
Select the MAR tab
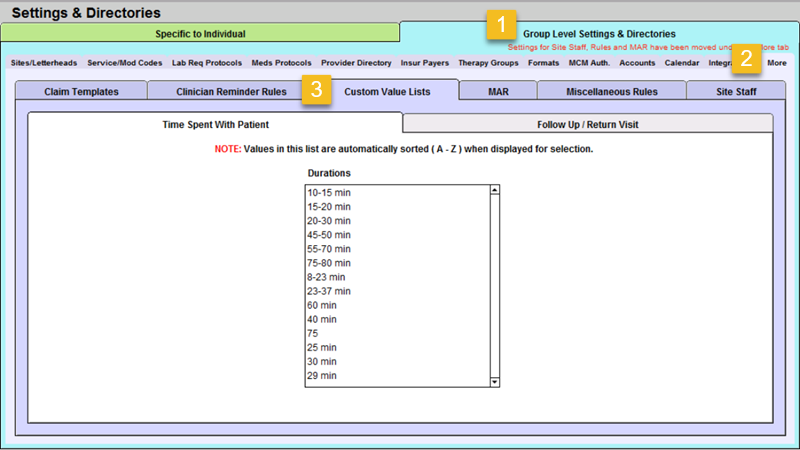point(497,91)
